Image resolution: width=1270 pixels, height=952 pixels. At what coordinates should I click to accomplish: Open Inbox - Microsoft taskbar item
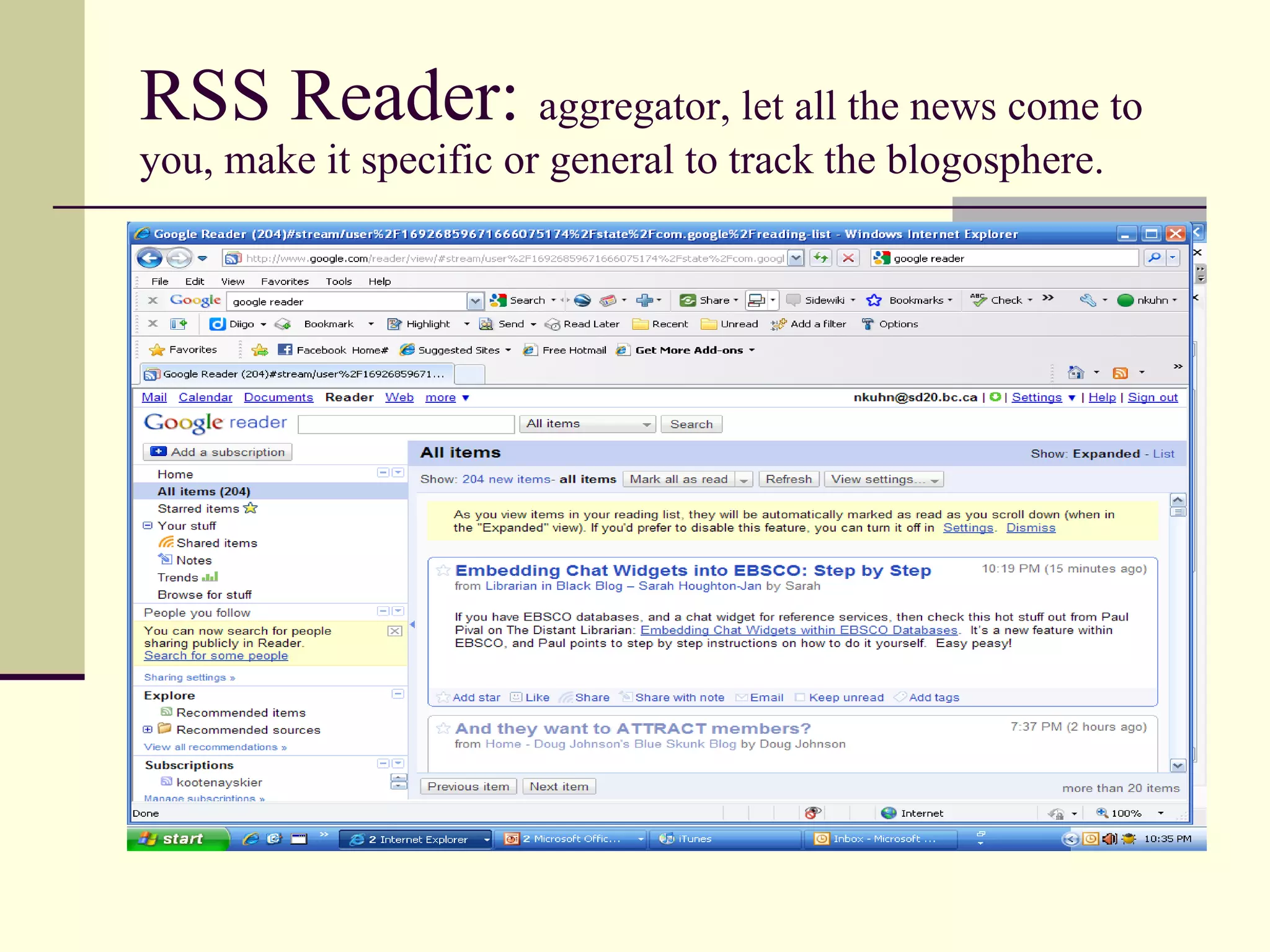pyautogui.click(x=881, y=839)
